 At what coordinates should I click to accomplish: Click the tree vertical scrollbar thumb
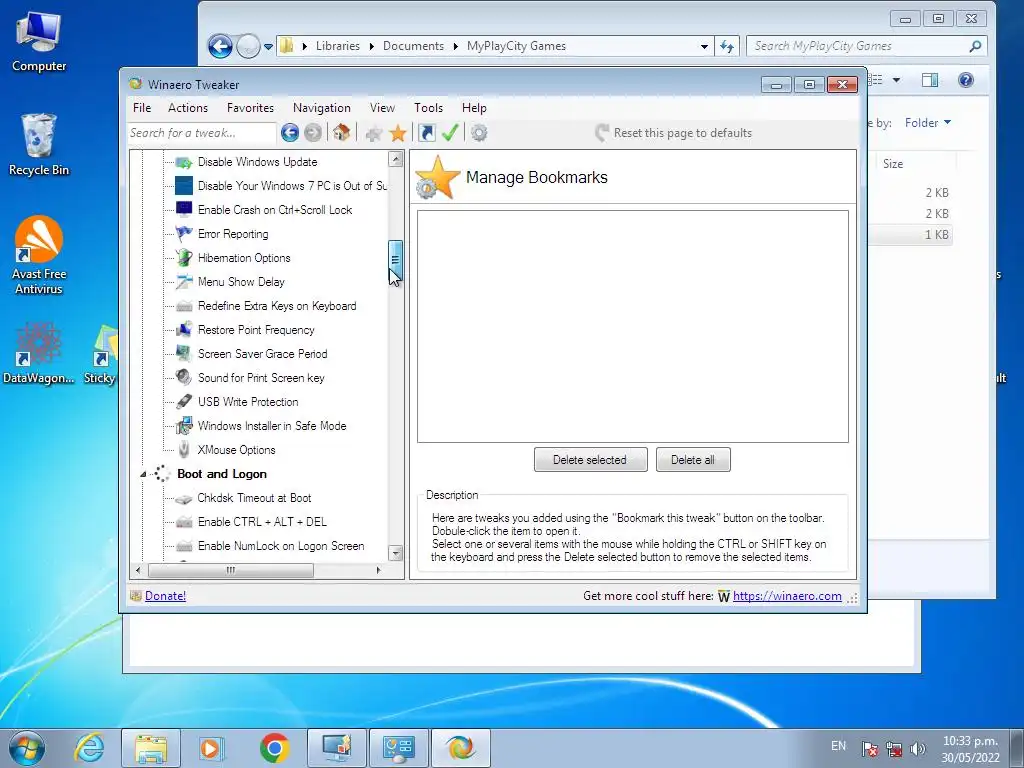click(395, 260)
